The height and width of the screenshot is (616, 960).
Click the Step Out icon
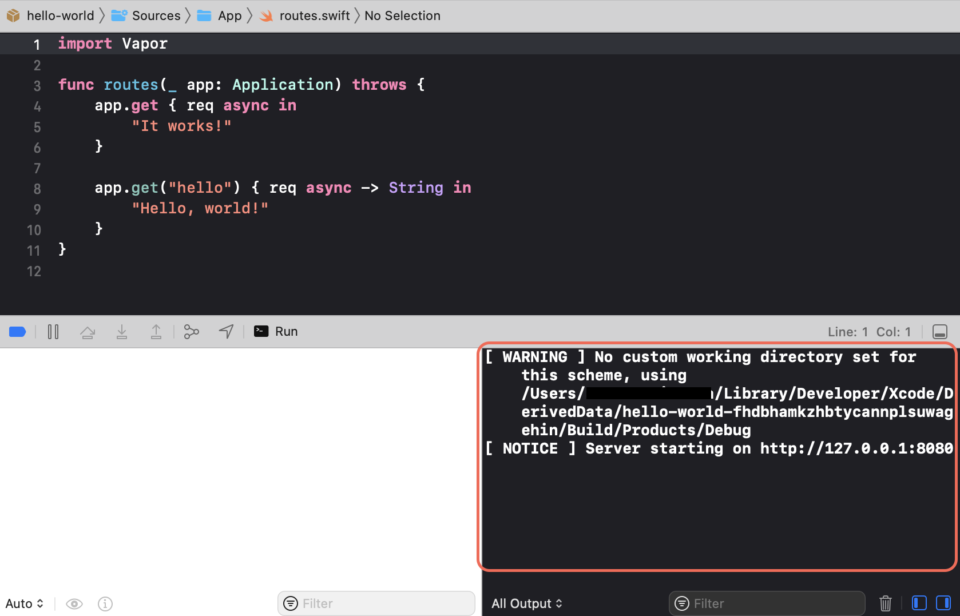(x=155, y=331)
